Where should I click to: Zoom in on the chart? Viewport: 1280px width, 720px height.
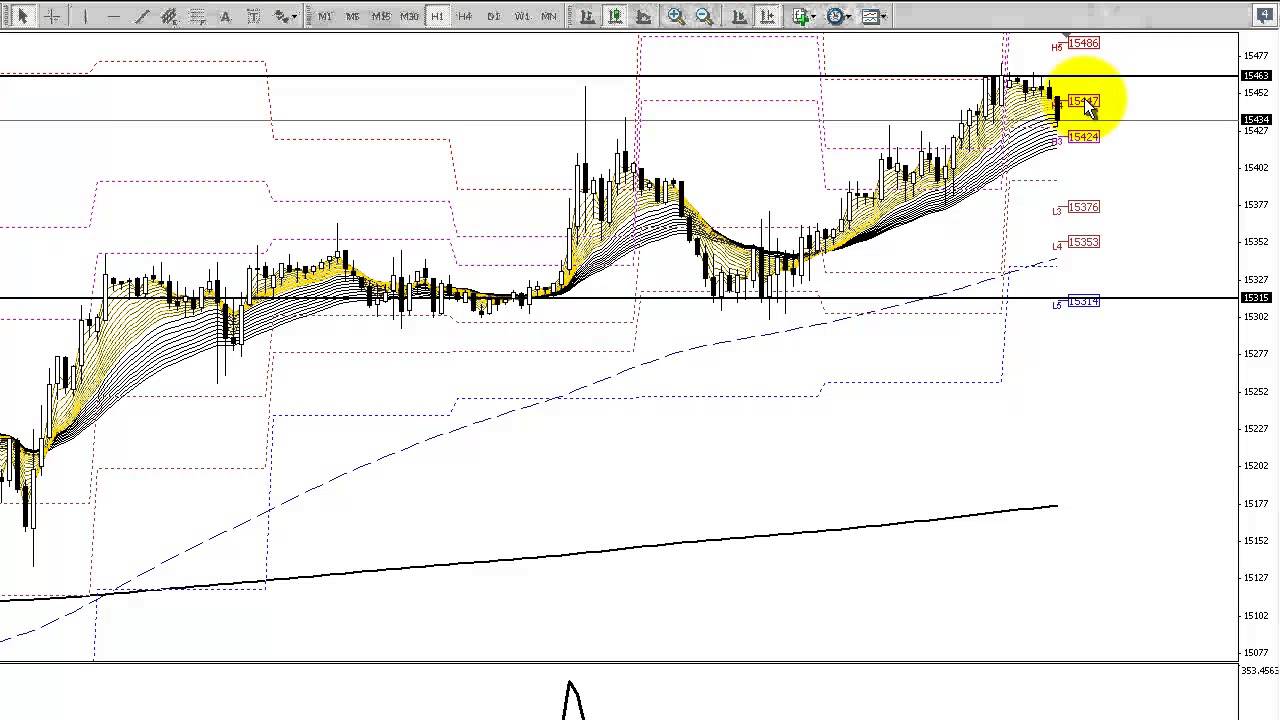pyautogui.click(x=676, y=16)
